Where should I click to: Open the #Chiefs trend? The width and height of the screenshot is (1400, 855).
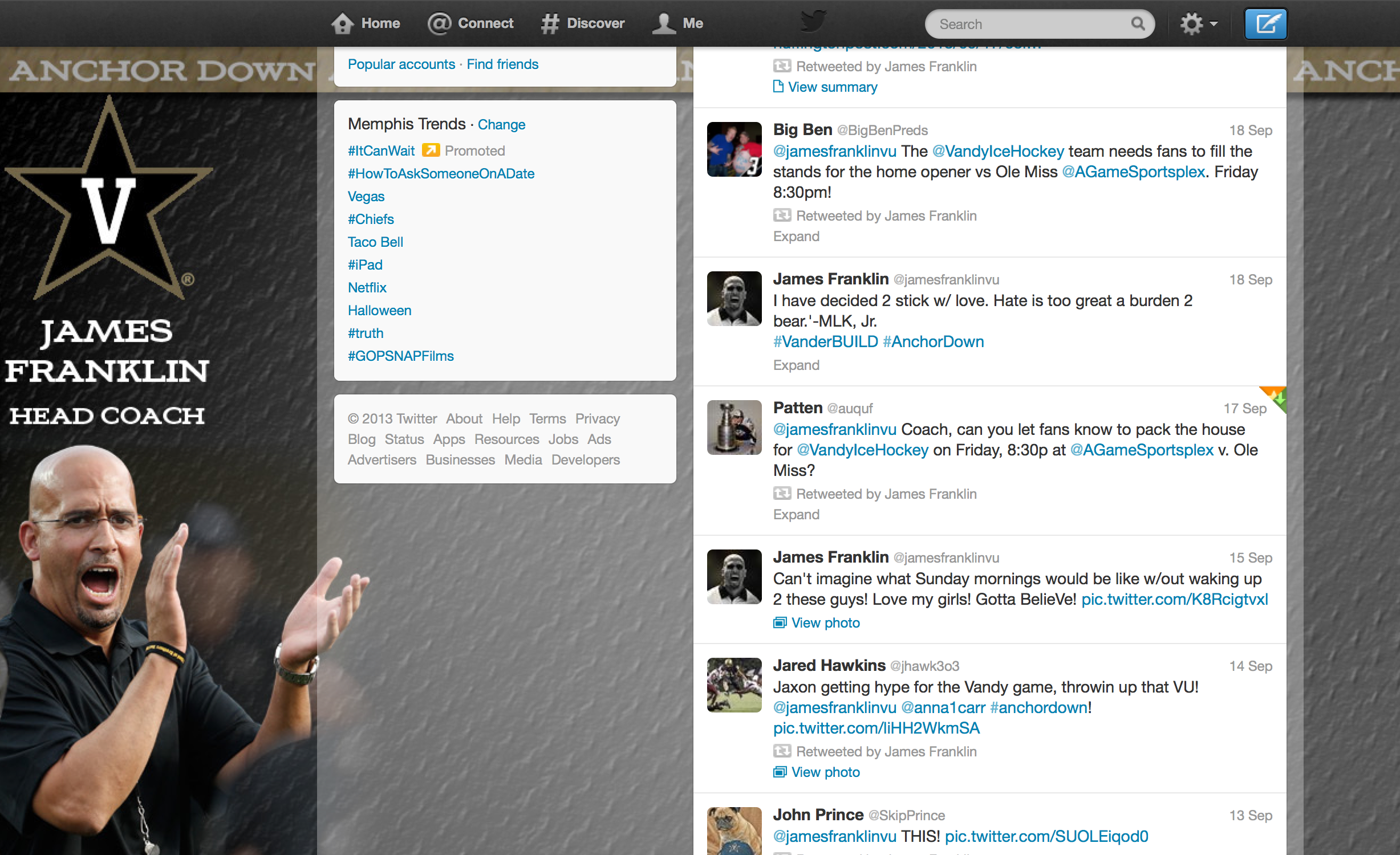pyautogui.click(x=371, y=219)
